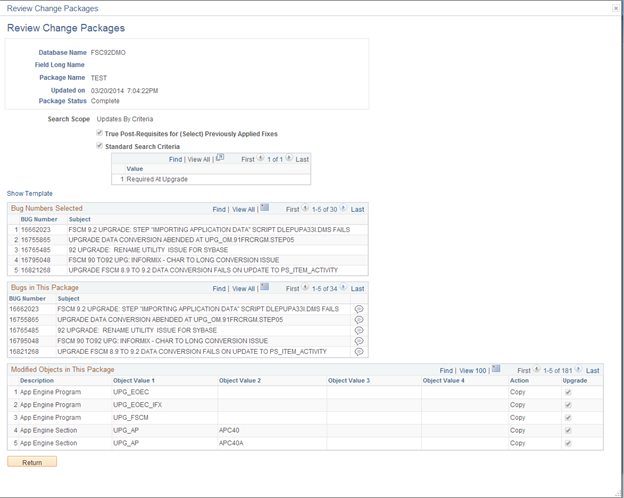Open comment icon for bug 16755865
The height and width of the screenshot is (498, 624).
[x=359, y=320]
